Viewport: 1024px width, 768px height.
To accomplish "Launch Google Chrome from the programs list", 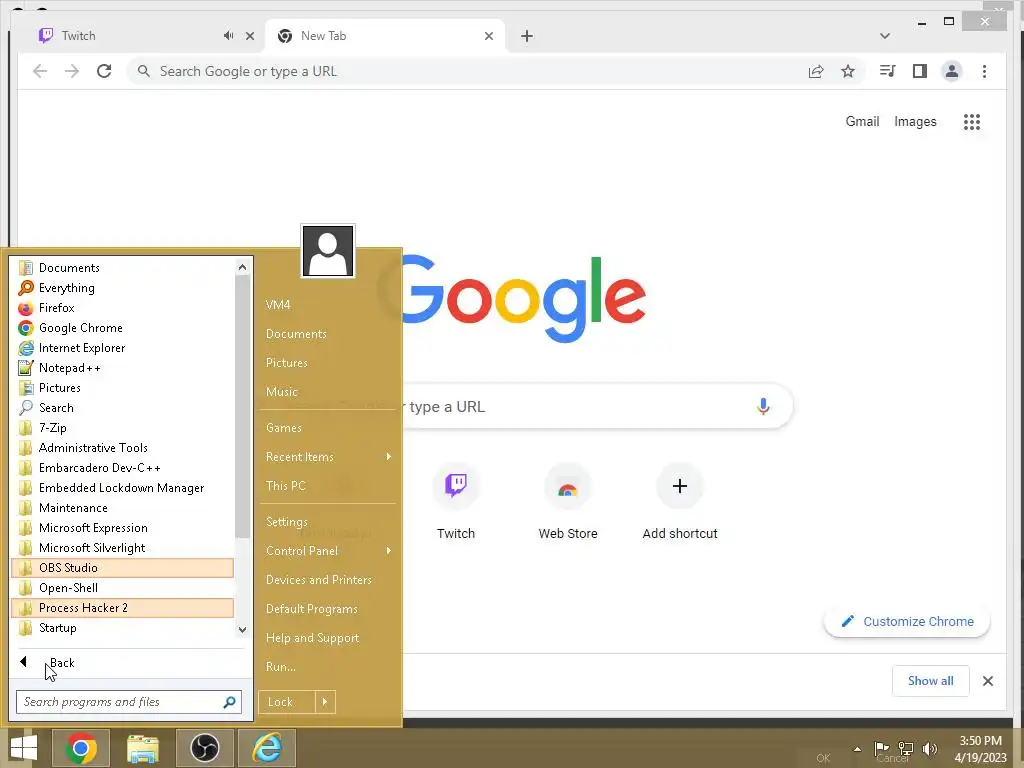I will pyautogui.click(x=123, y=328).
